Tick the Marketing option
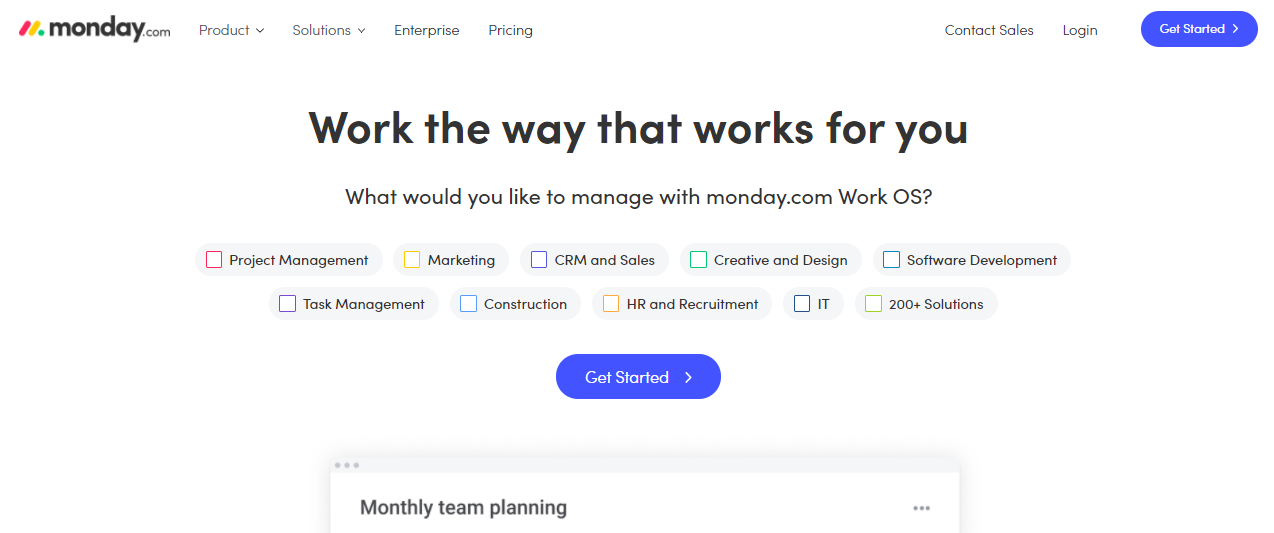 (412, 260)
